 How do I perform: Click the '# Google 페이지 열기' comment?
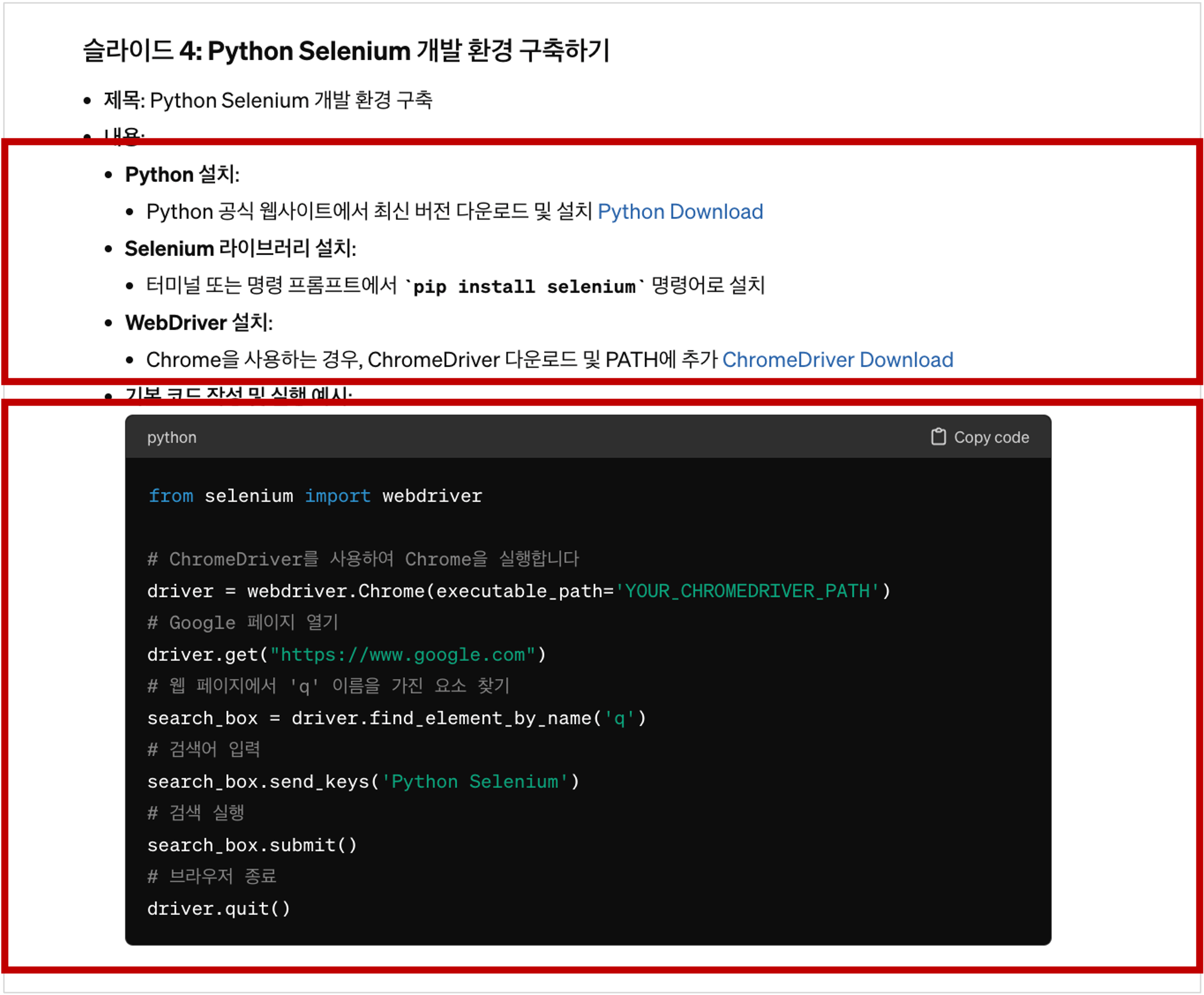(243, 623)
